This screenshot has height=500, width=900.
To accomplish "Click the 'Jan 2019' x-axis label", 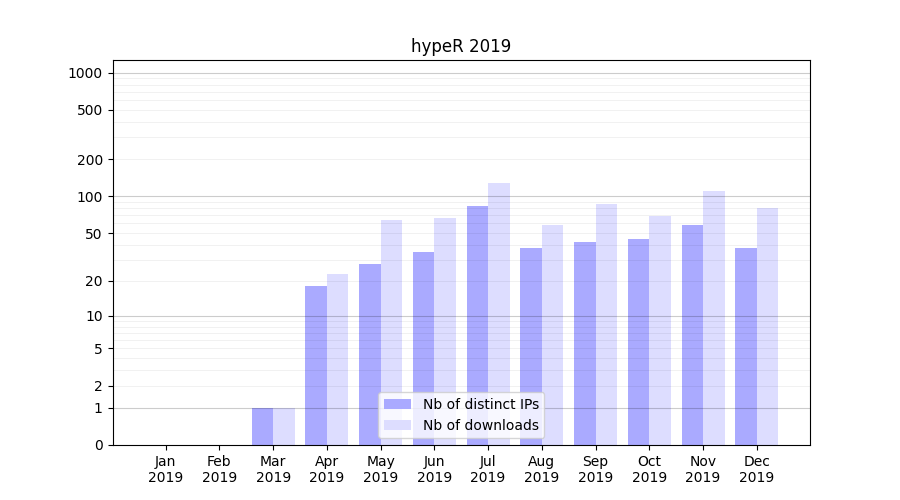I will point(166,469).
